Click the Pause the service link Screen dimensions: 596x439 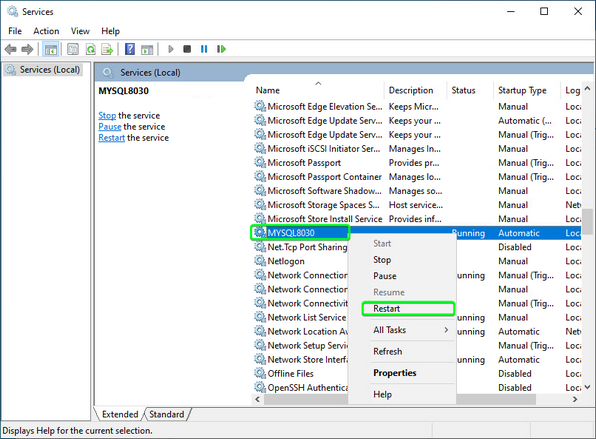click(110, 127)
